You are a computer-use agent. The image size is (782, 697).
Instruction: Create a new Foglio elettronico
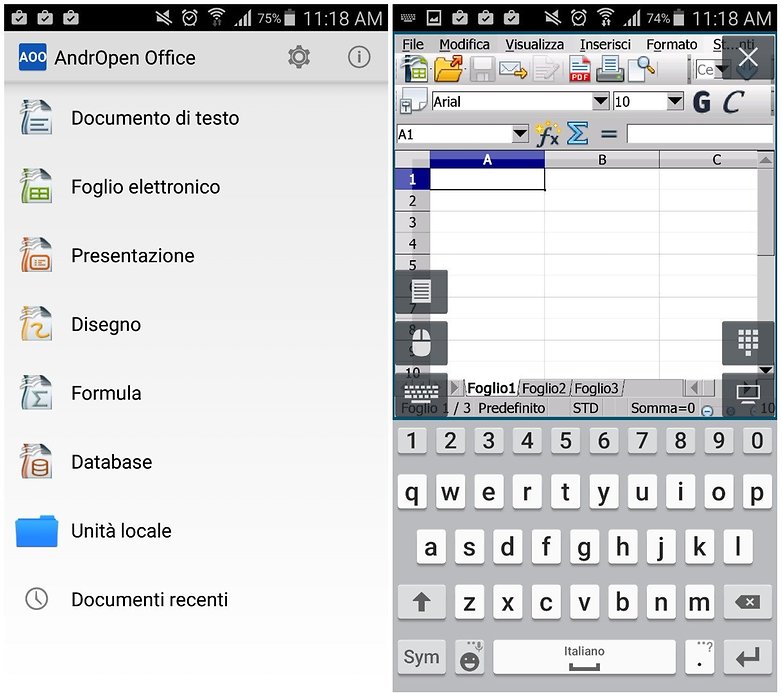pyautogui.click(x=196, y=187)
